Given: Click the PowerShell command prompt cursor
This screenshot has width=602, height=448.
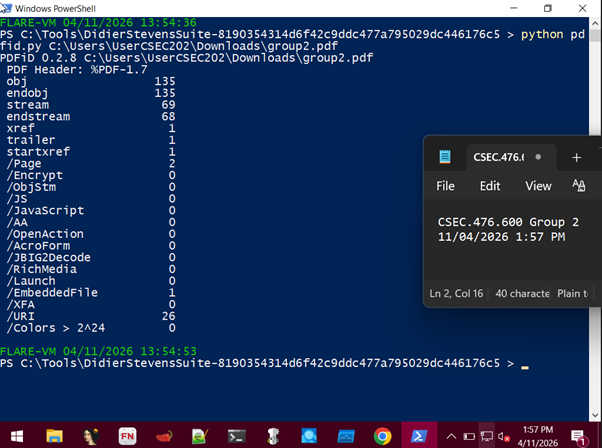Looking at the screenshot, I should 525,367.
